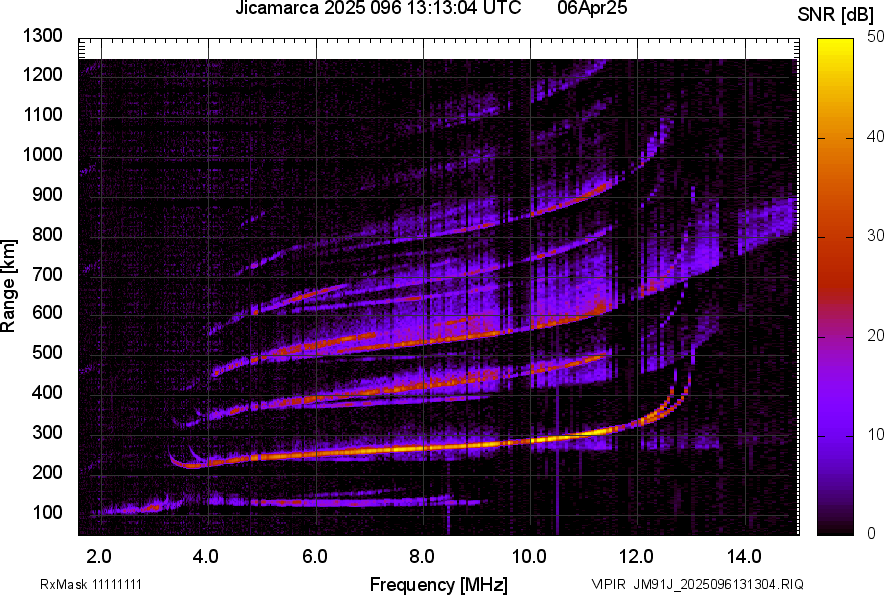Click the colorbar tick value '0'

872,533
